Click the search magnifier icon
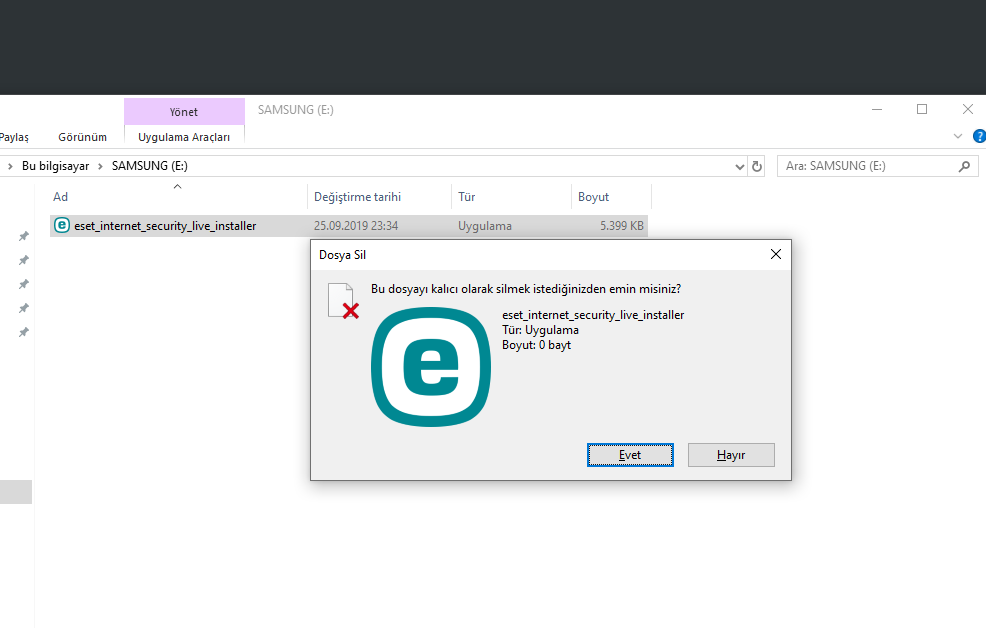 pyautogui.click(x=964, y=167)
